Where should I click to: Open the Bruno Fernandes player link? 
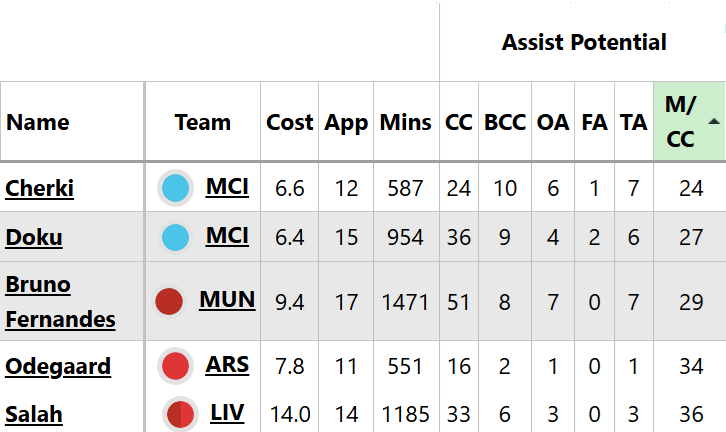60,301
